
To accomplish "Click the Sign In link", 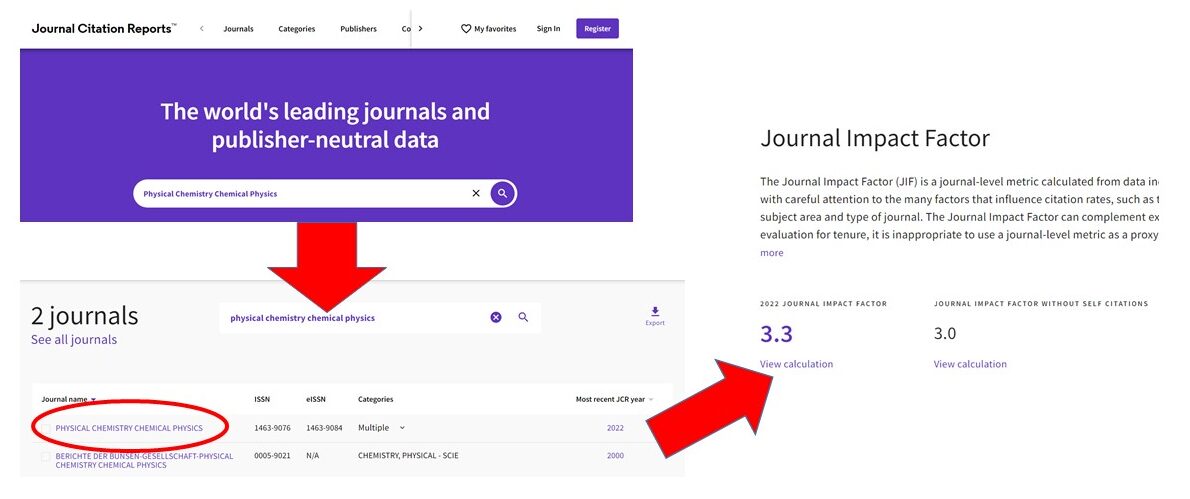I will click(548, 29).
